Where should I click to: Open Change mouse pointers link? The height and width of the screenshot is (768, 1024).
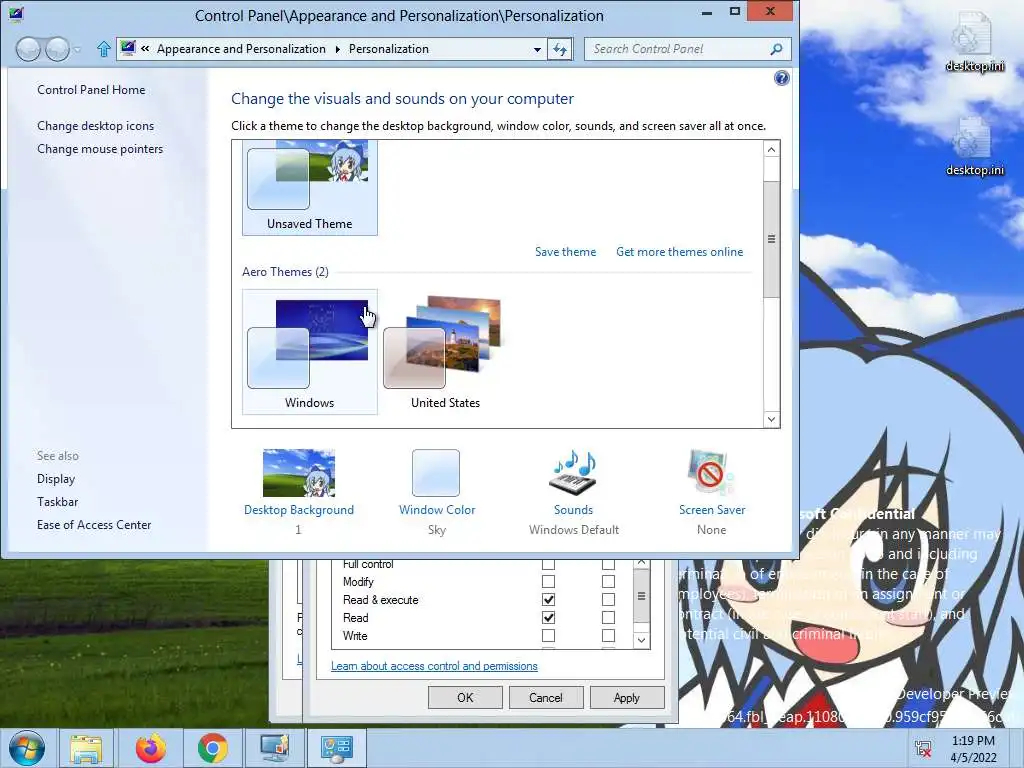tap(100, 149)
